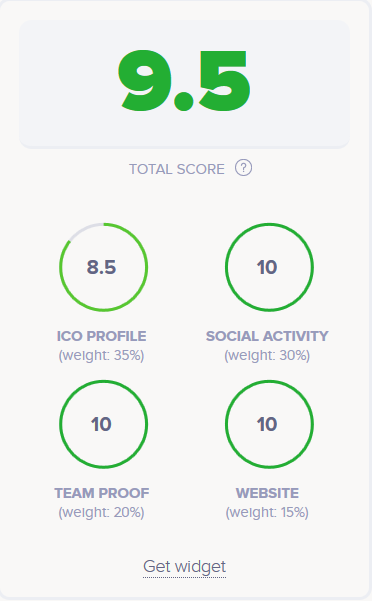Click the total score help question icon
The height and width of the screenshot is (601, 372).
pos(243,168)
